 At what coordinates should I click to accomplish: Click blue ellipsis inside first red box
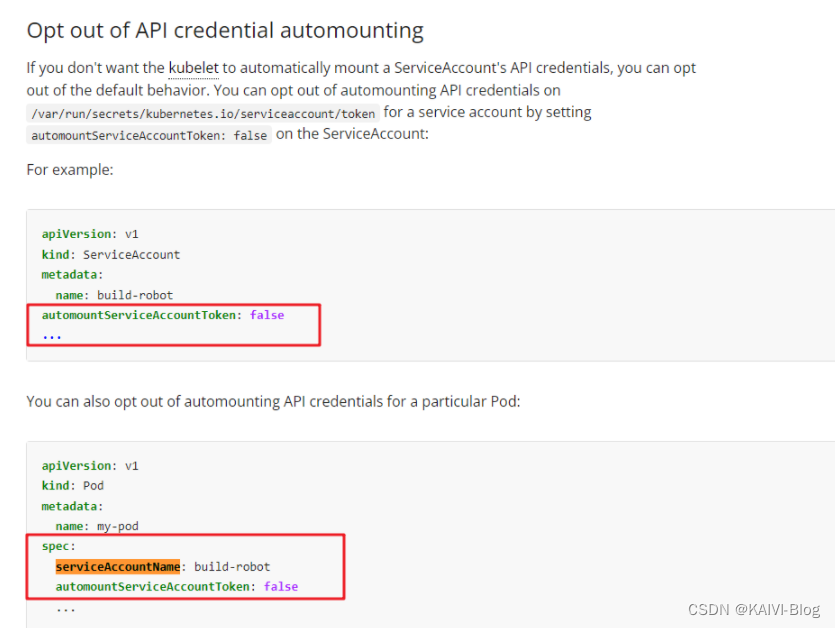pos(52,337)
